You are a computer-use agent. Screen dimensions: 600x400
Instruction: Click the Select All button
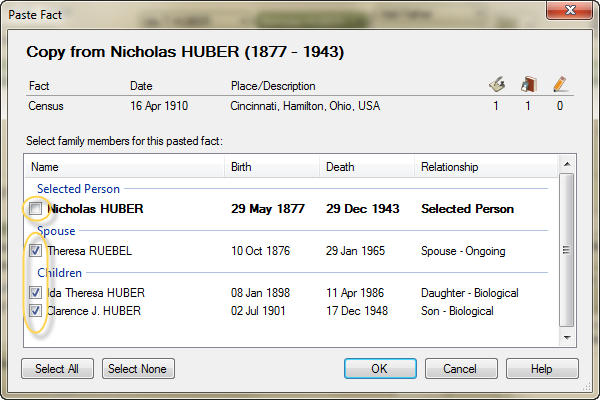(x=57, y=369)
